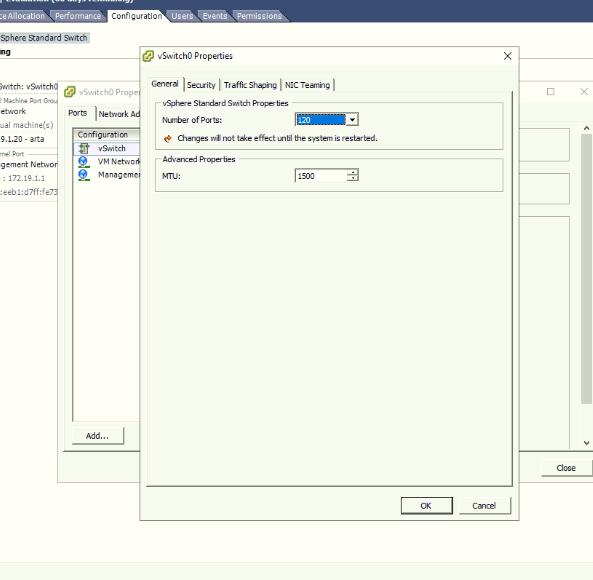This screenshot has width=593, height=580.
Task: Click the Number of Ports value field
Action: [321, 120]
